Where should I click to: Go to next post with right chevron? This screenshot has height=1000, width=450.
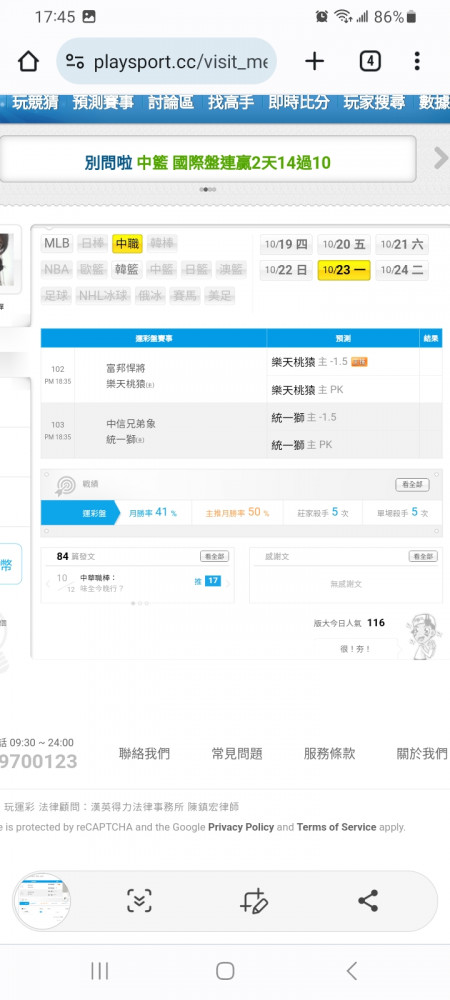click(x=228, y=584)
